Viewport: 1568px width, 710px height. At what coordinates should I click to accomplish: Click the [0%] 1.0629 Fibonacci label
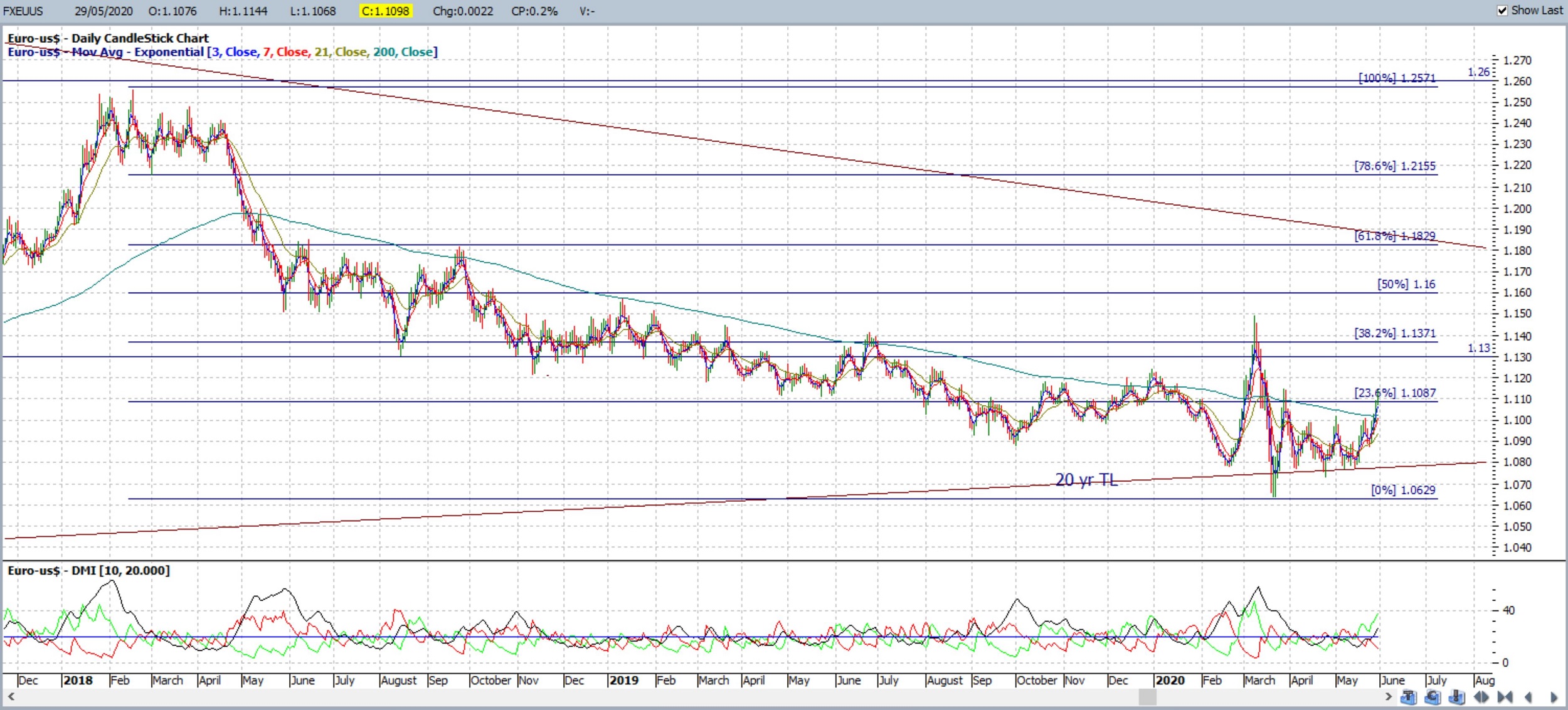1403,490
